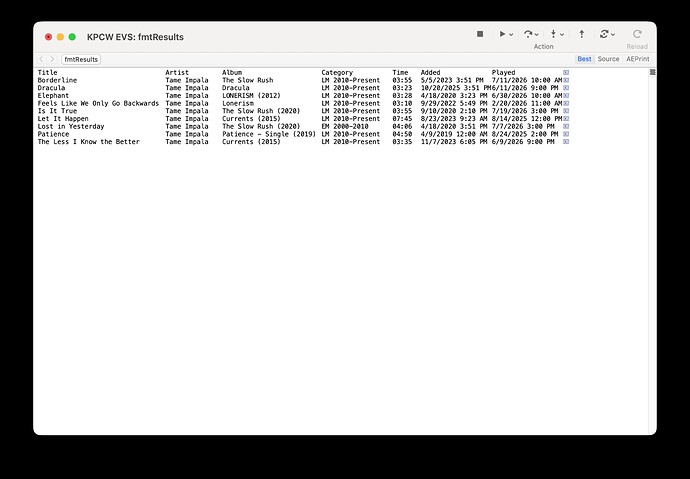
Task: Click the album 'LONERISM (2012)'
Action: point(251,95)
